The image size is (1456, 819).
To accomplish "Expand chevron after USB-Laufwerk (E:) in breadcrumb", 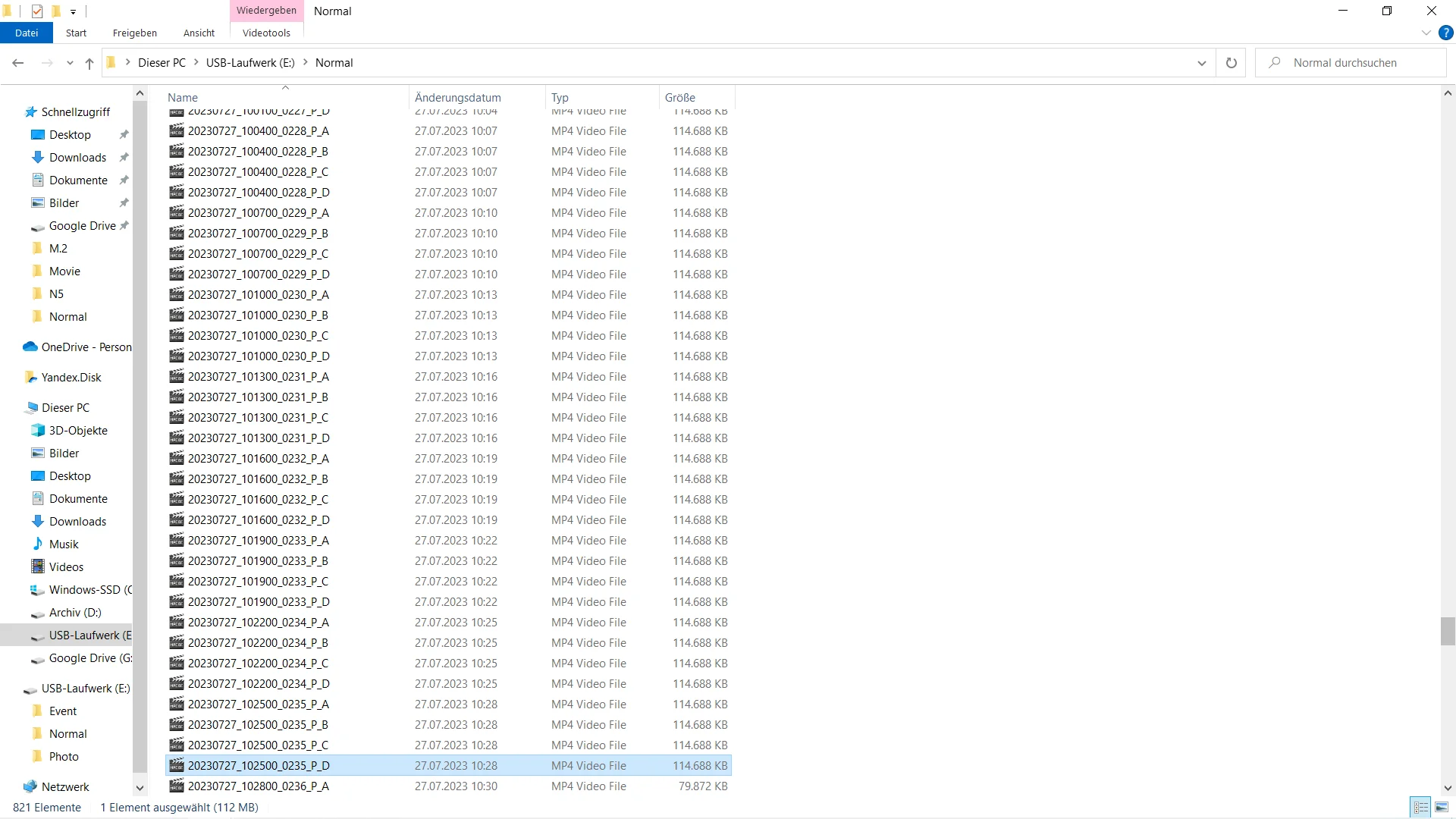I will 305,62.
